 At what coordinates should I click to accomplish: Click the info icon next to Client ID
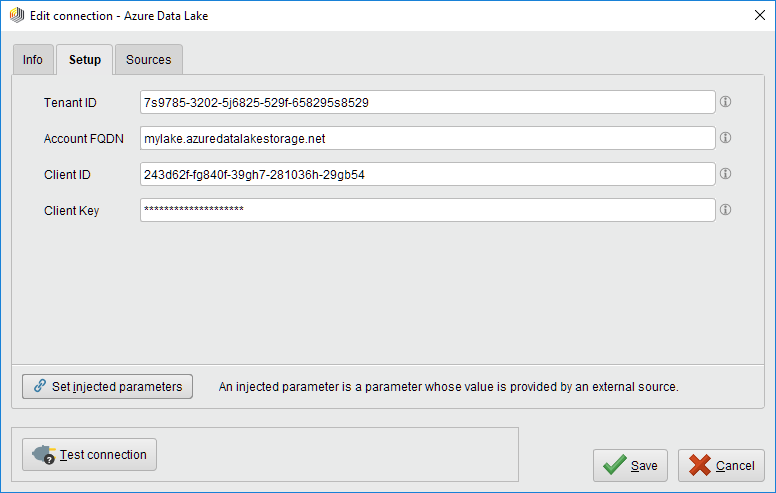pos(726,174)
